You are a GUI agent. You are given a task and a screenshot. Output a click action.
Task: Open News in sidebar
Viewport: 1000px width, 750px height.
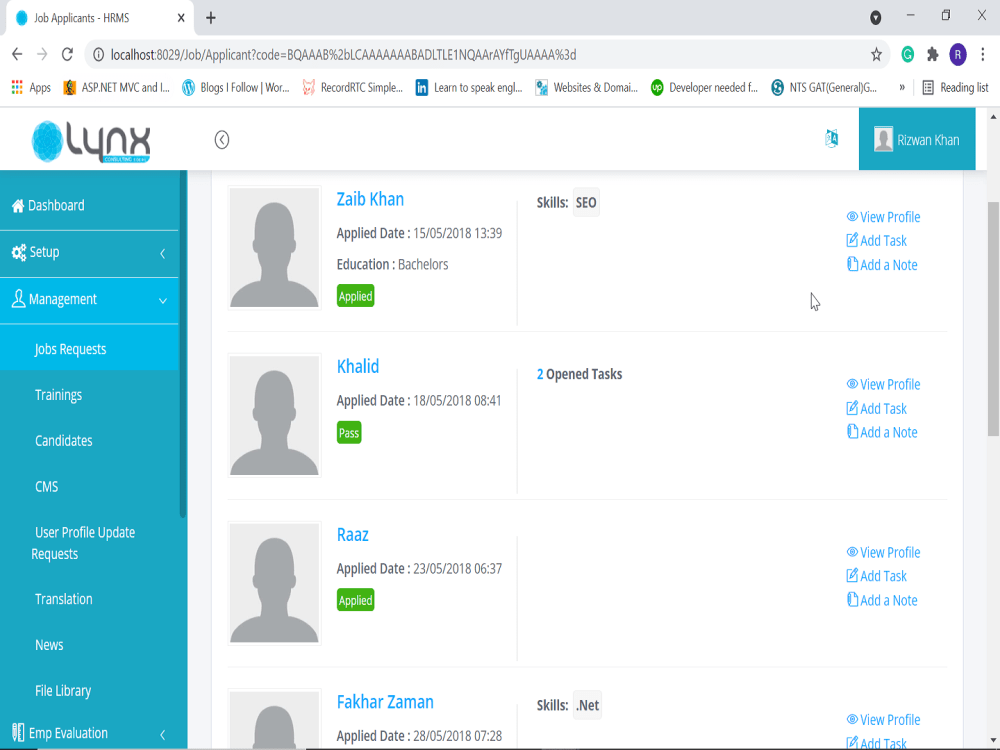(x=49, y=645)
